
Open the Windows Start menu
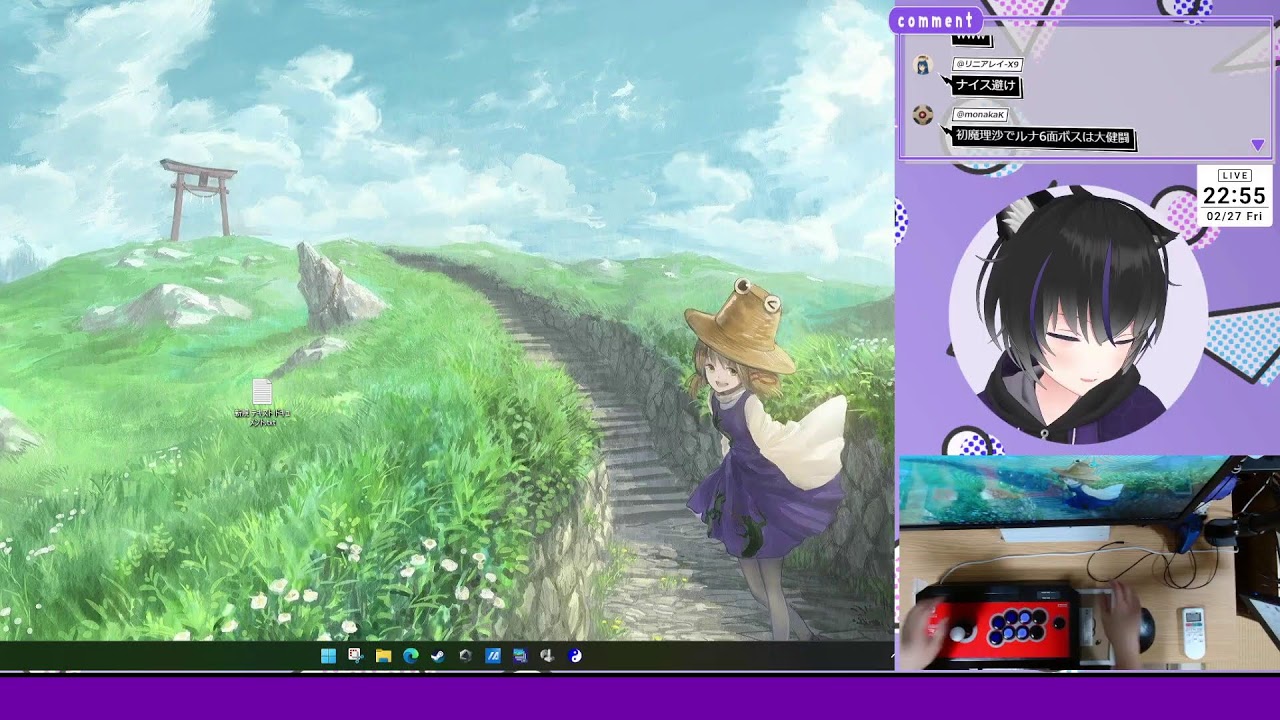click(x=328, y=656)
